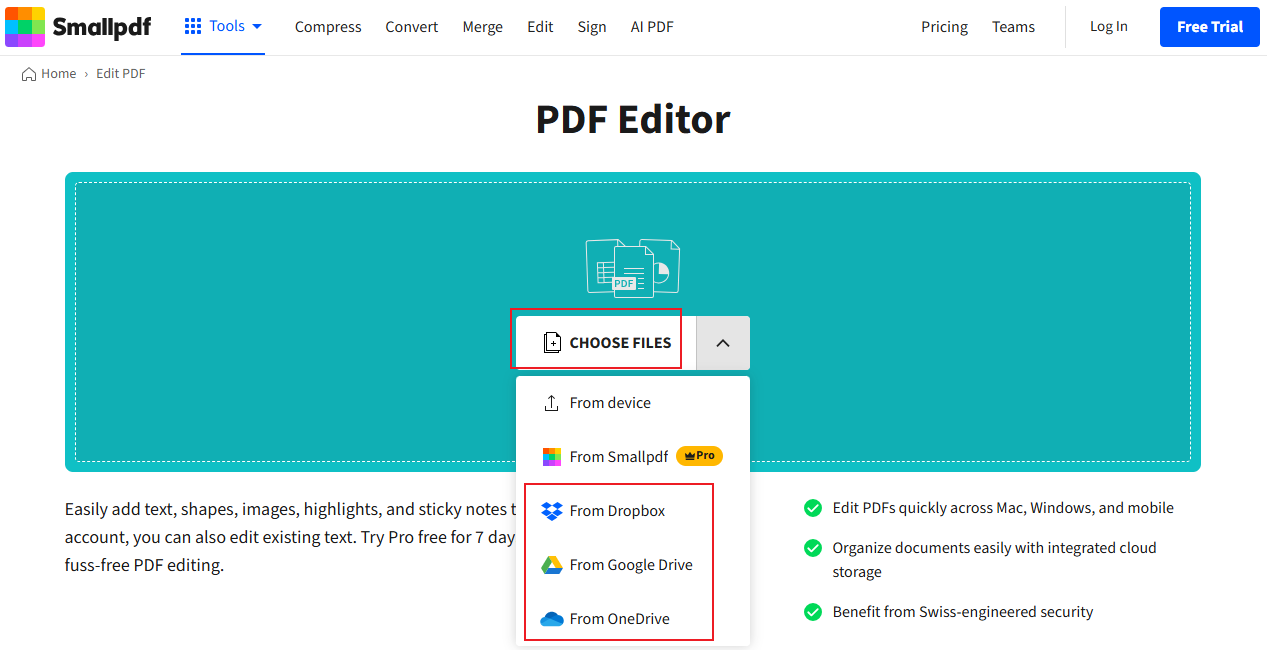Select the Google Drive icon in upload menu
The height and width of the screenshot is (650, 1267).
pyautogui.click(x=550, y=564)
